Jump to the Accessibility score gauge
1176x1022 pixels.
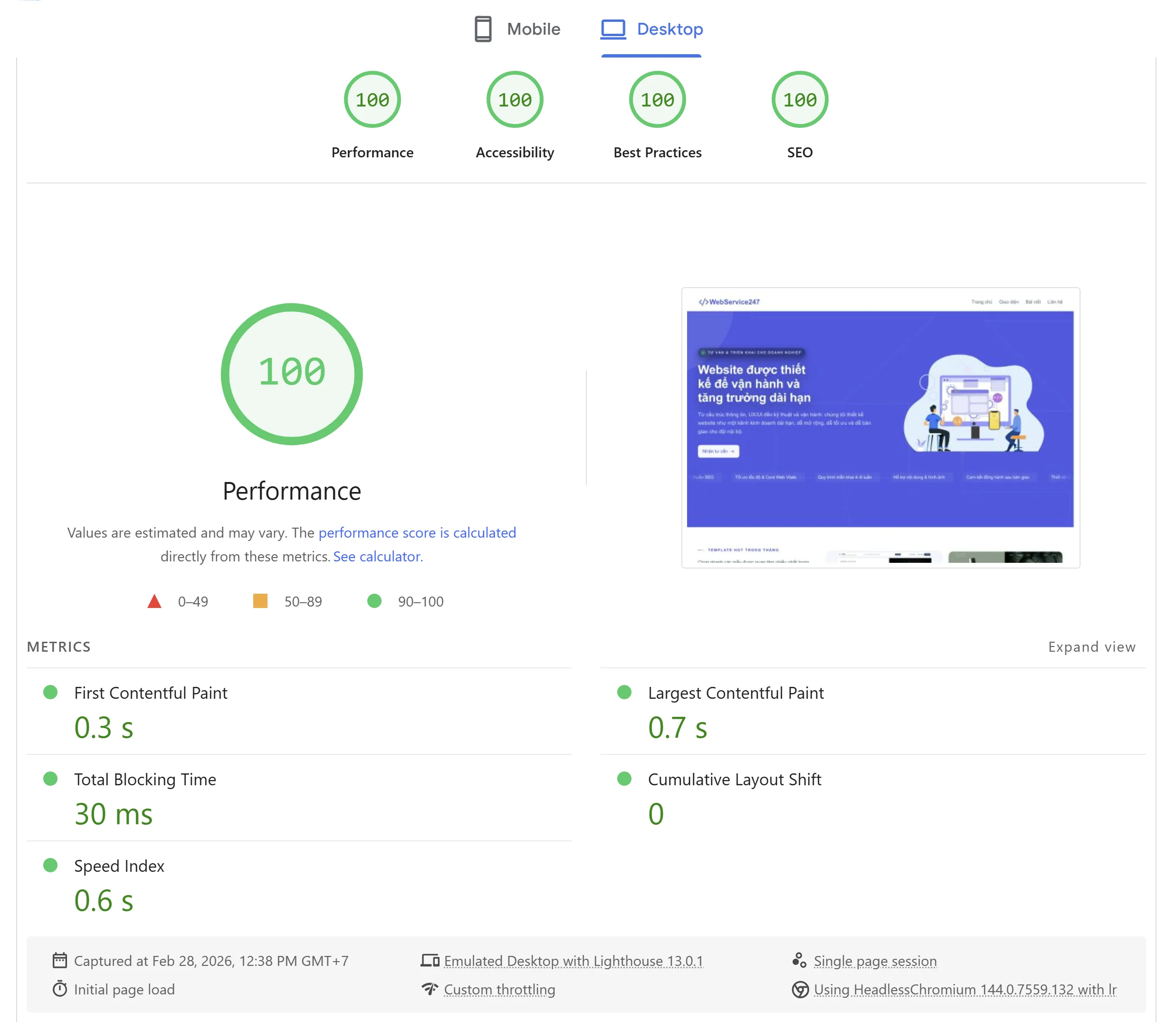515,100
